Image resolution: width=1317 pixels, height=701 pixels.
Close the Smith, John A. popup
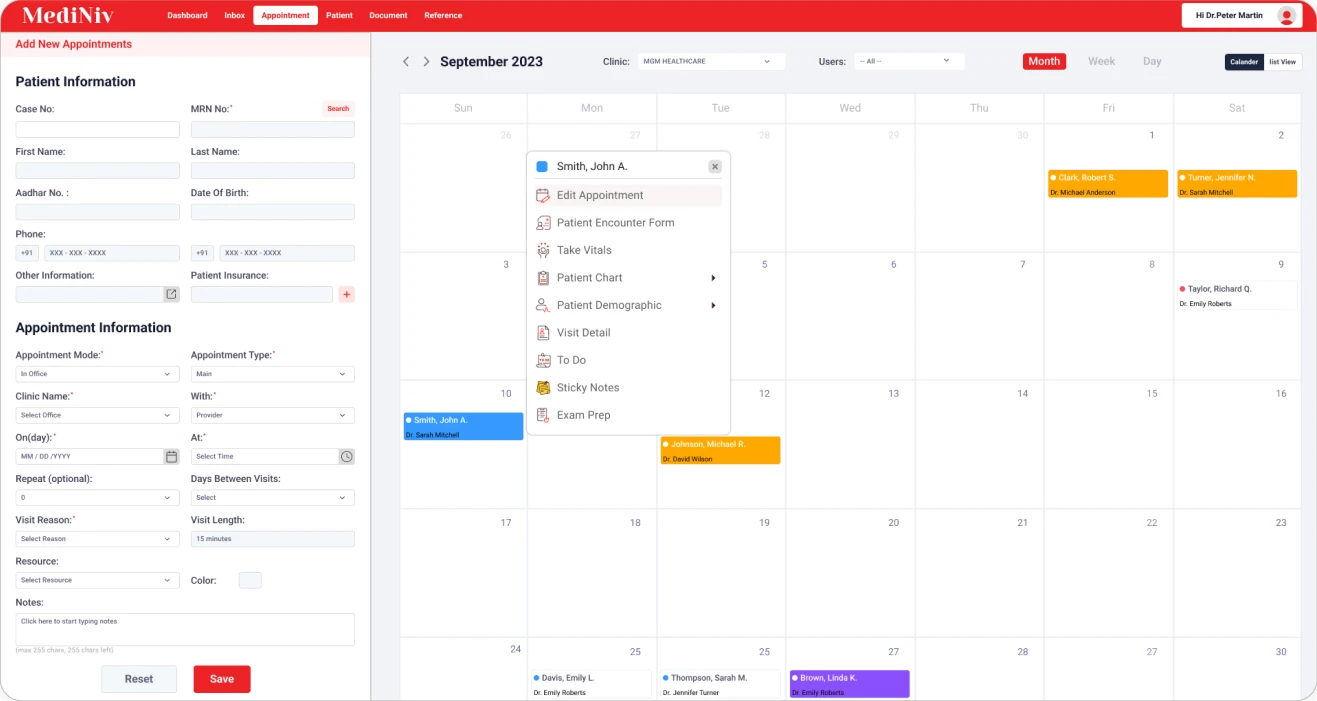[715, 167]
